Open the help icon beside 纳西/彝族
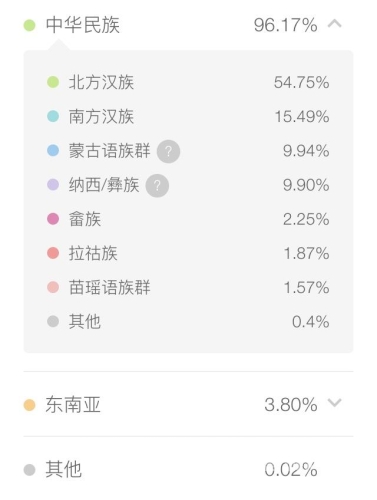This screenshot has height=500, width=377. pyautogui.click(x=157, y=186)
